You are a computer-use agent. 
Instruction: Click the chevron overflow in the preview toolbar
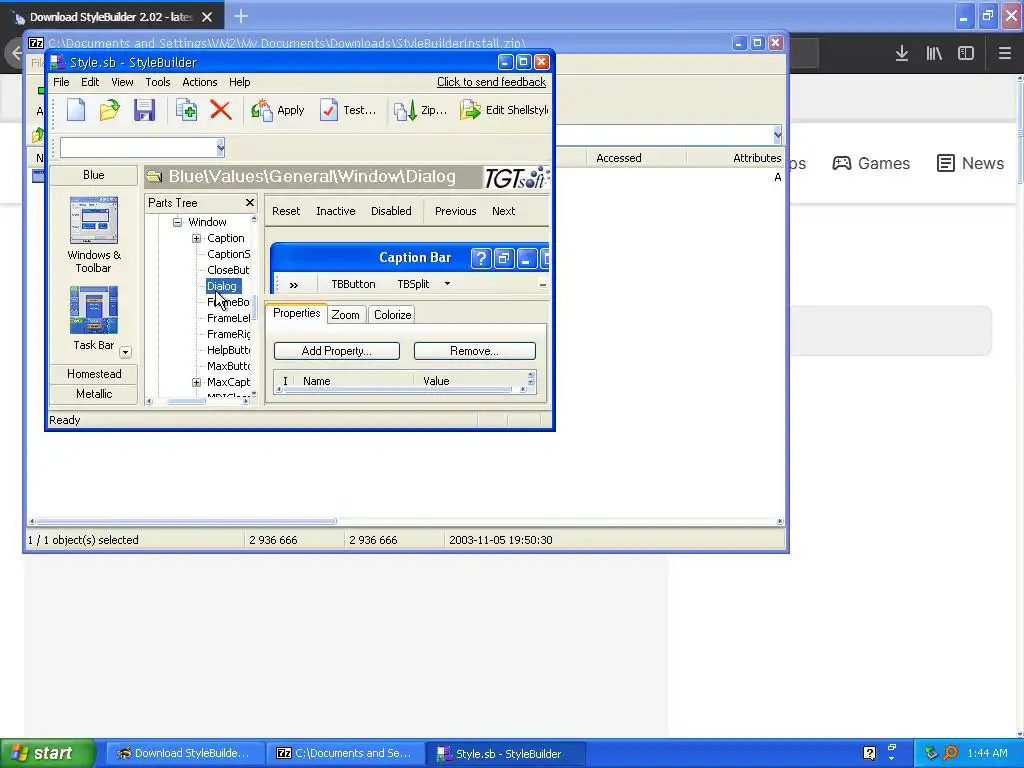click(x=294, y=285)
